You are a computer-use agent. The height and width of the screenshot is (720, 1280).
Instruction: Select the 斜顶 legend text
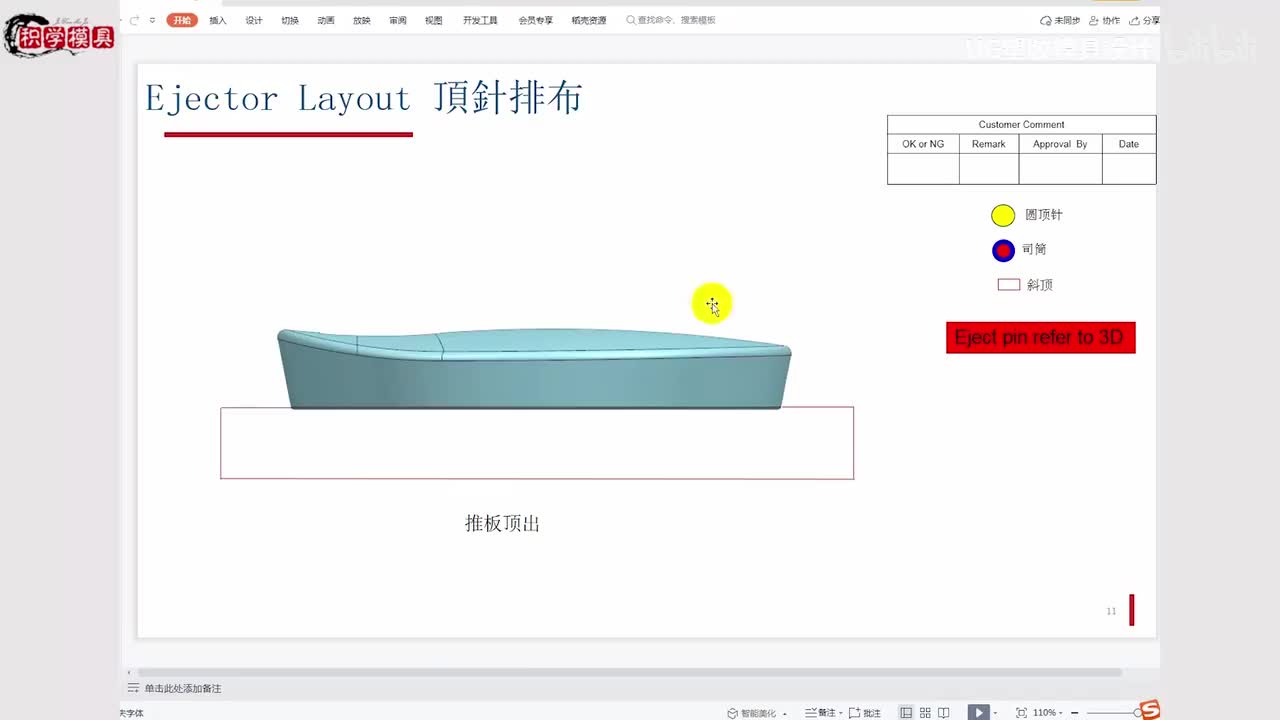(1040, 285)
